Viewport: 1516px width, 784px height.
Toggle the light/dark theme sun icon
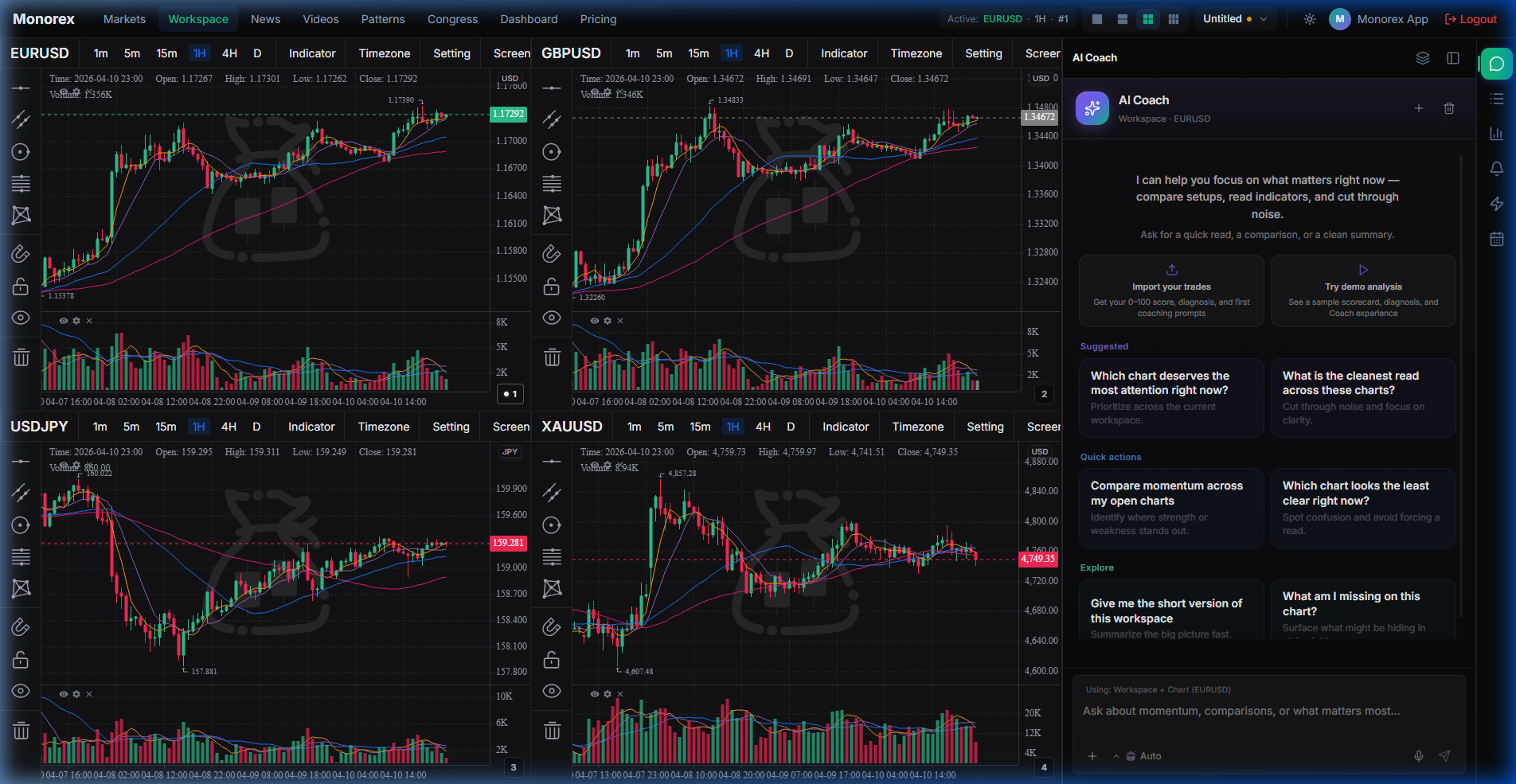[1309, 19]
